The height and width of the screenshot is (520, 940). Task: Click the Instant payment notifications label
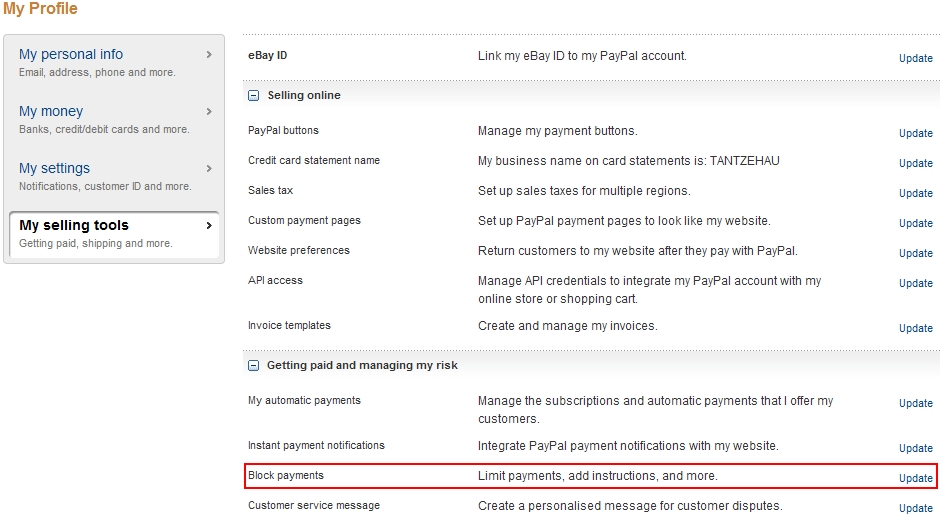tap(316, 446)
